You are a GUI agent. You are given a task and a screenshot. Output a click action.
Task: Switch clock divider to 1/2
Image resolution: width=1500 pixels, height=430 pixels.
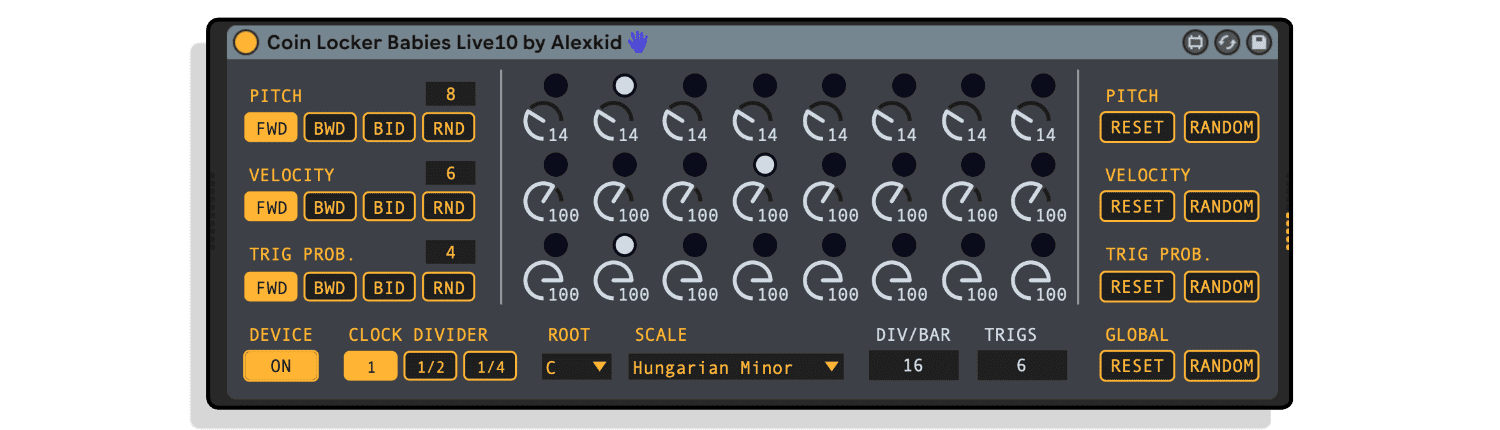[430, 367]
